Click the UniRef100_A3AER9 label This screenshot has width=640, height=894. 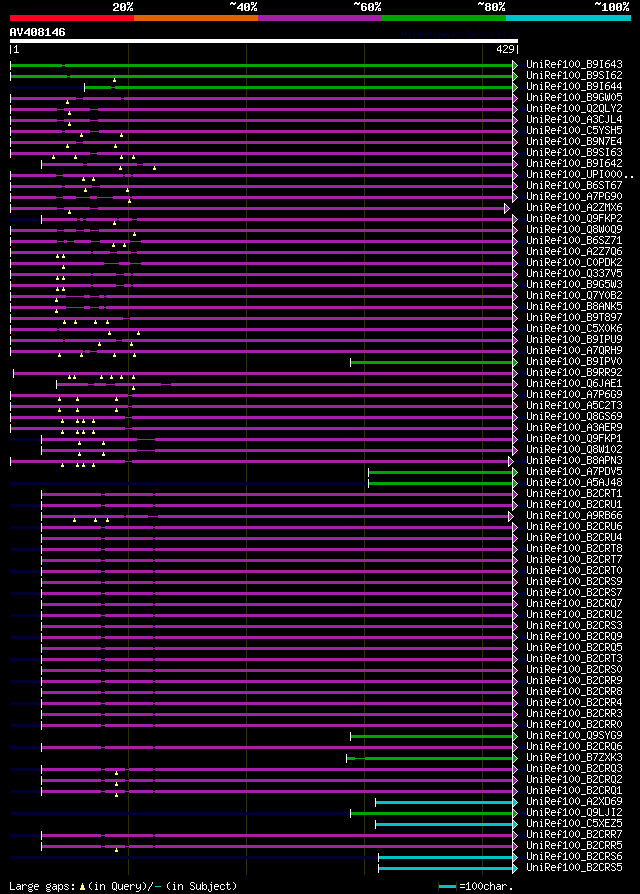(574, 428)
